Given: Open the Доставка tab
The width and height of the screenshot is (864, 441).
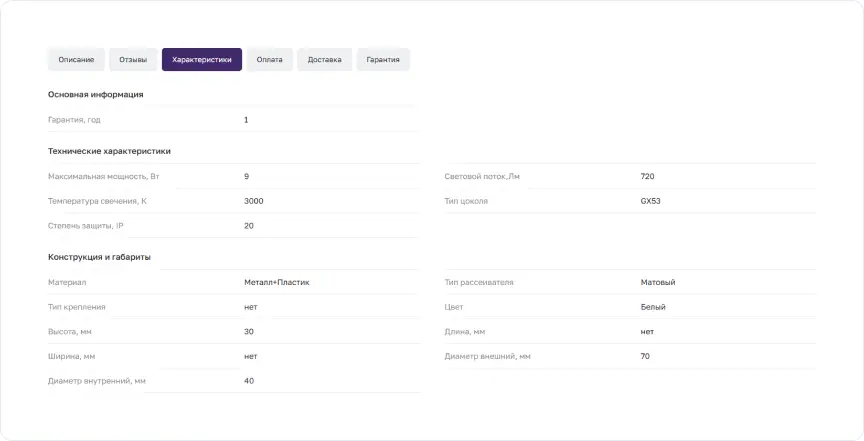Looking at the screenshot, I should (x=325, y=60).
